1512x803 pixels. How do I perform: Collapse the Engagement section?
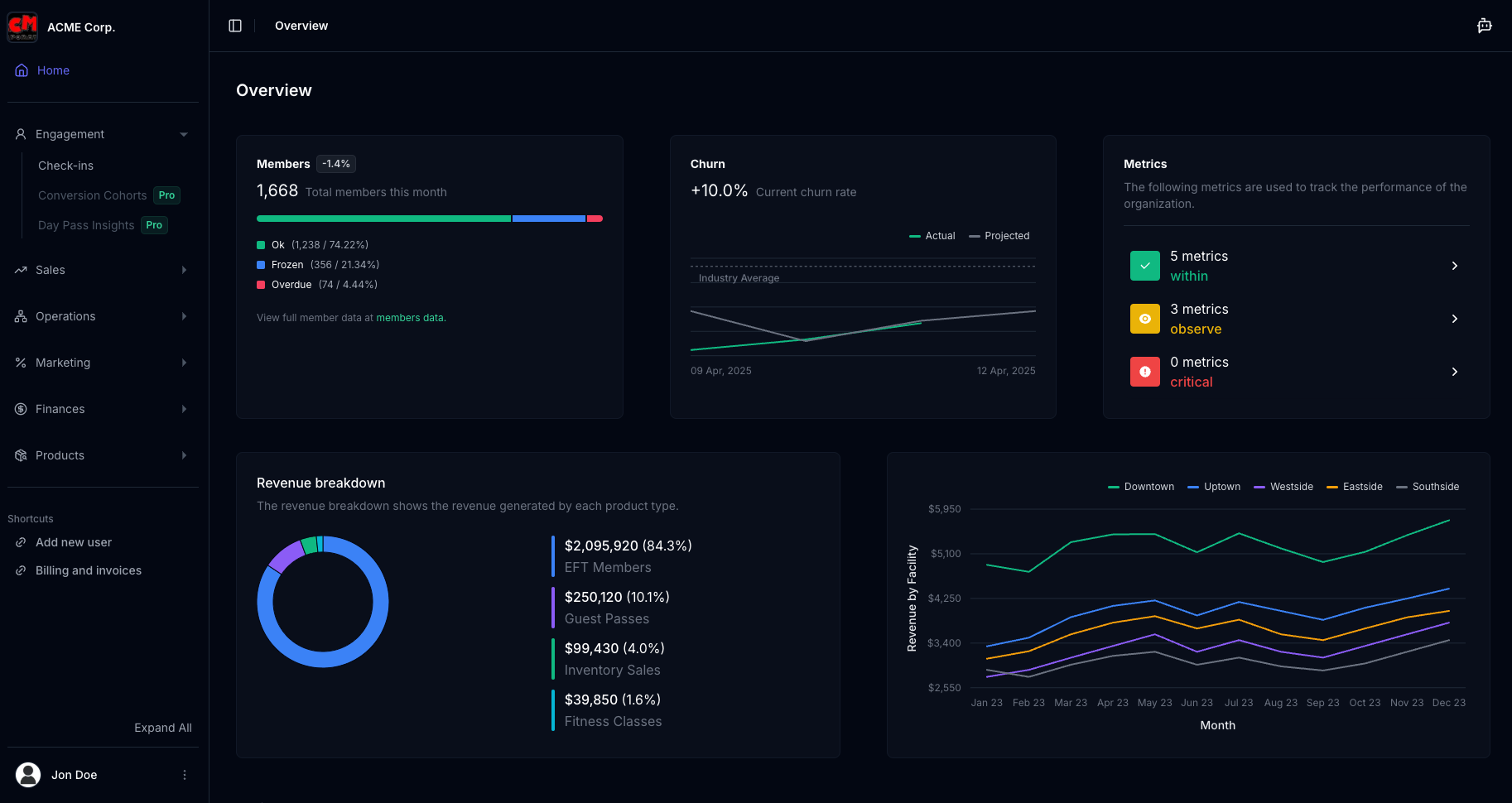(183, 133)
